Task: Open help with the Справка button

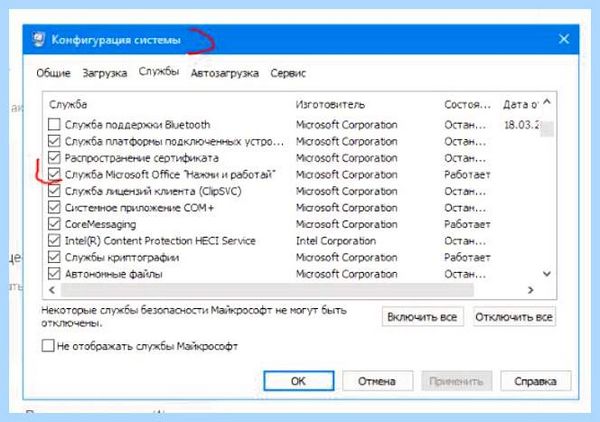Action: (x=535, y=381)
